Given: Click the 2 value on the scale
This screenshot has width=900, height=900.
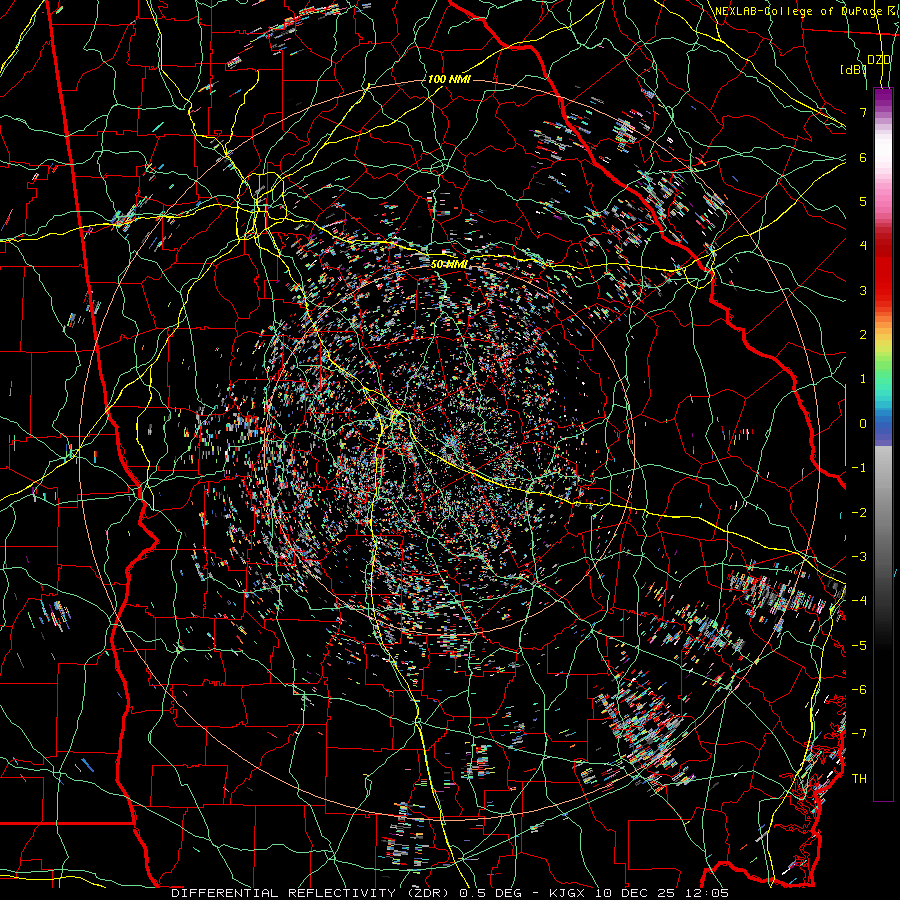Looking at the screenshot, I should click(x=863, y=335).
